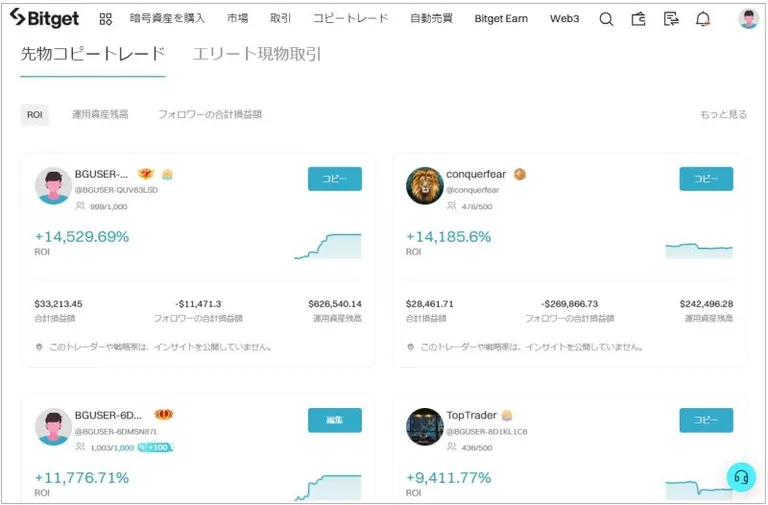Switch to エリート現物取引 tab
The image size is (768, 505).
[x=257, y=54]
